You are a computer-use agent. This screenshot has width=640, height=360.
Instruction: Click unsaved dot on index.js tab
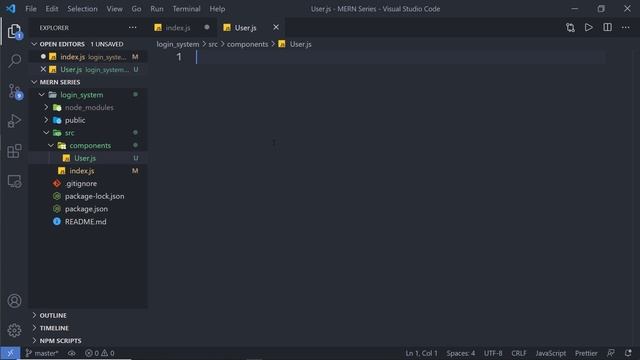pyautogui.click(x=207, y=27)
